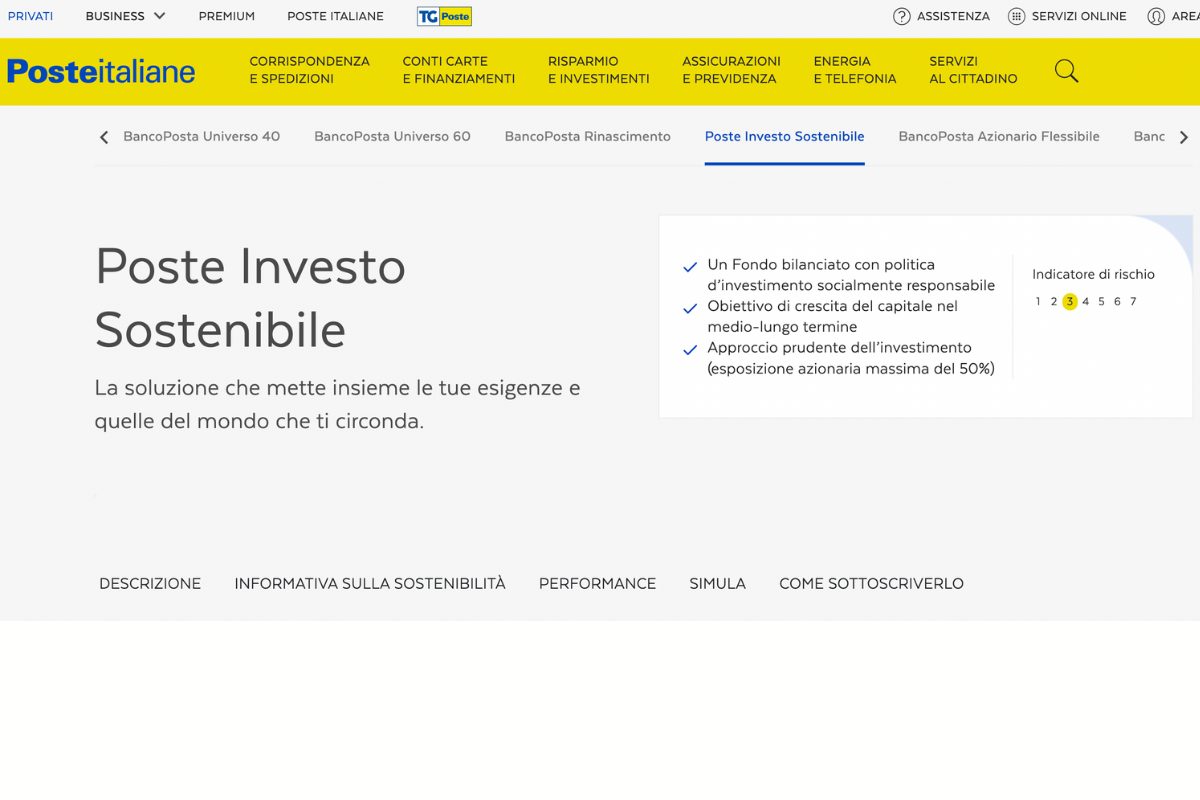Click the Posteitaliane logo
The width and height of the screenshot is (1200, 800).
101,70
